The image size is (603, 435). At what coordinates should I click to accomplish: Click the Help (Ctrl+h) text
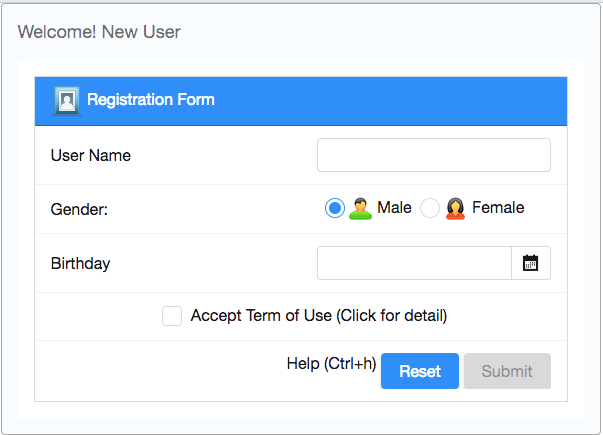pos(331,363)
